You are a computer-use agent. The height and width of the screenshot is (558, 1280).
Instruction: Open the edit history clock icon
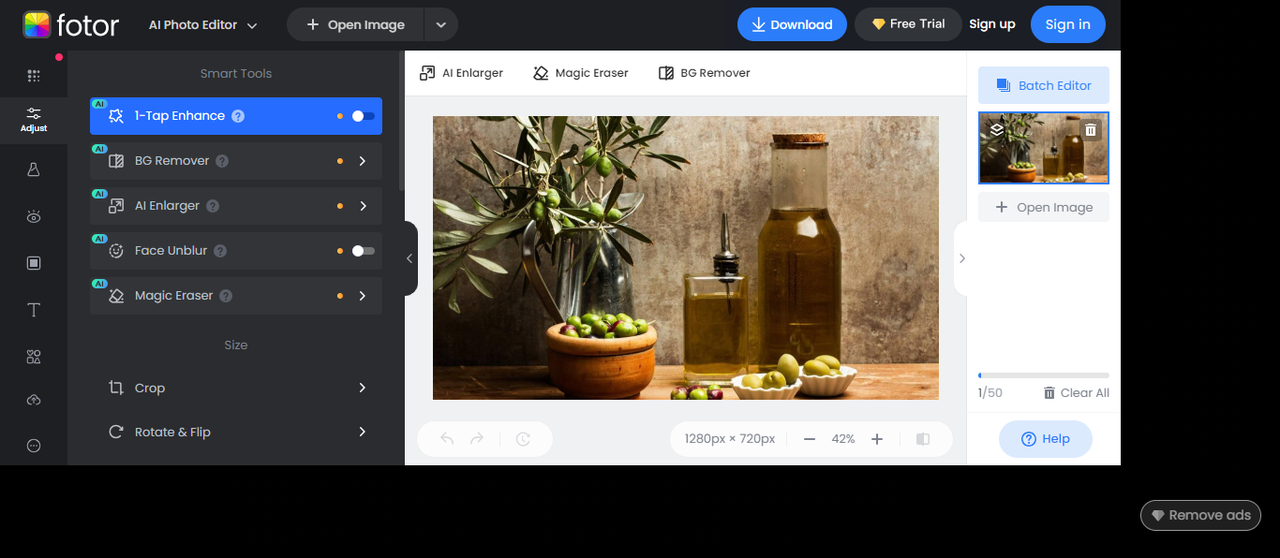[523, 439]
